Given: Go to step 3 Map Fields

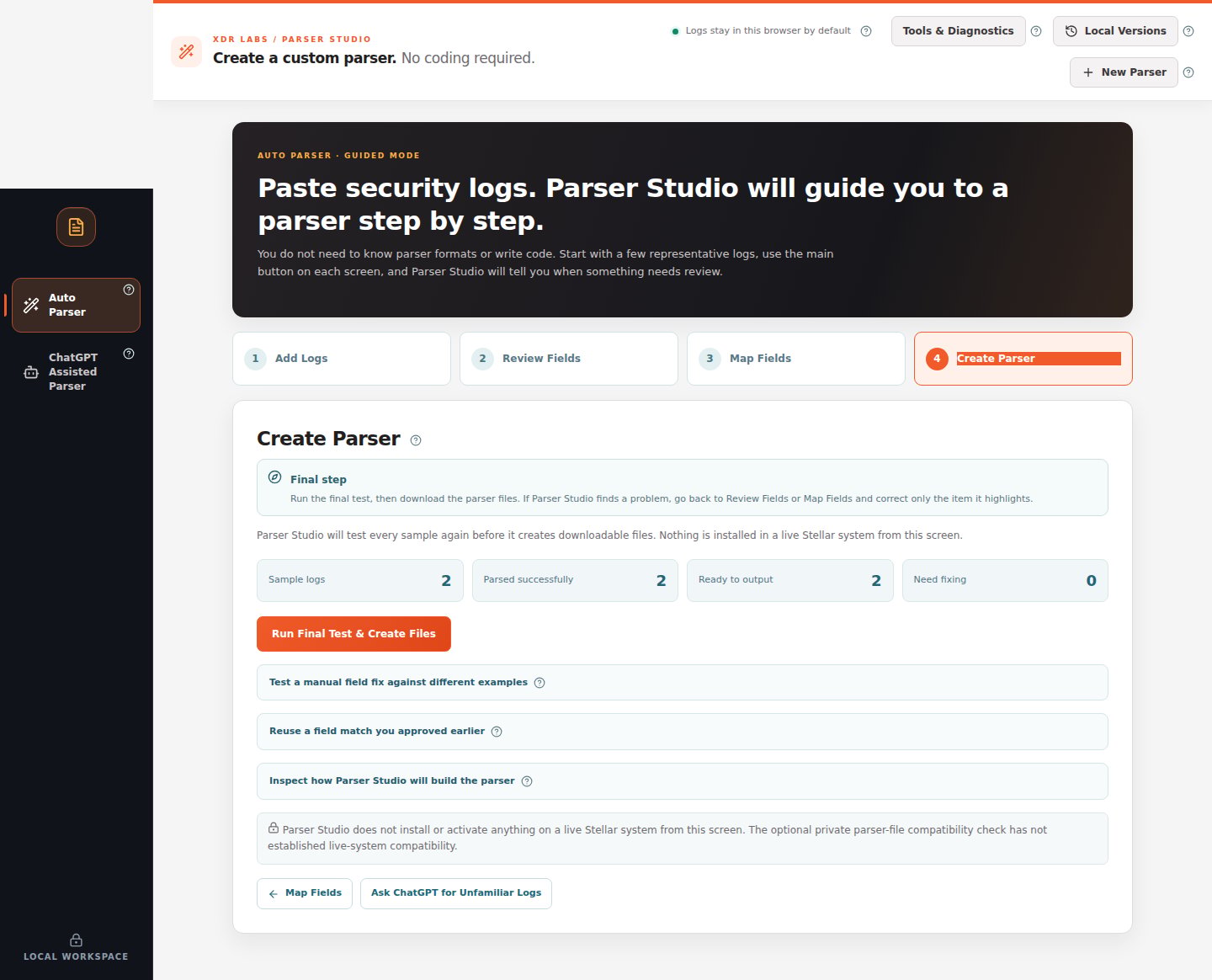Looking at the screenshot, I should click(x=796, y=359).
